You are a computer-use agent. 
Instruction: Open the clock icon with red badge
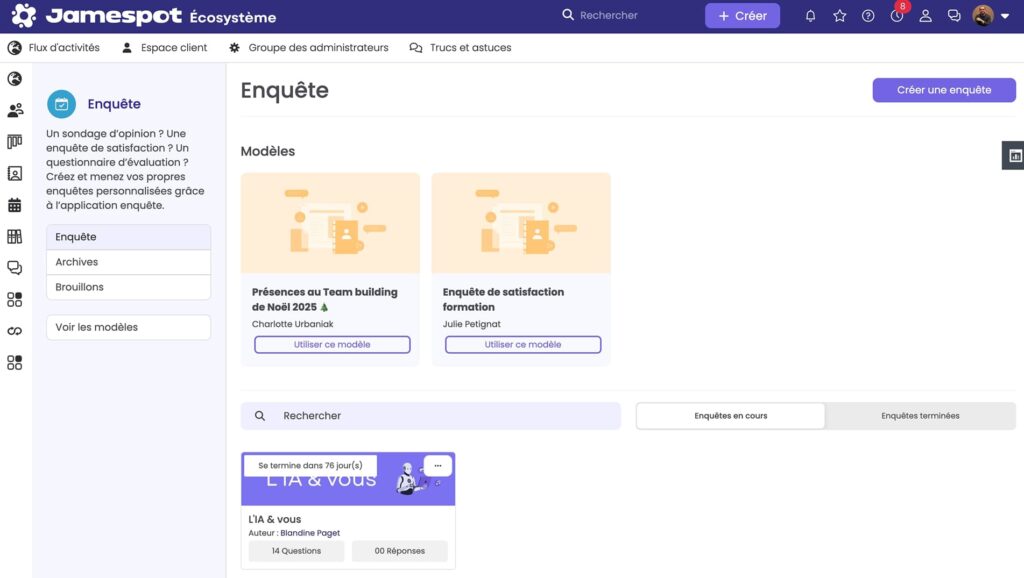coord(897,15)
